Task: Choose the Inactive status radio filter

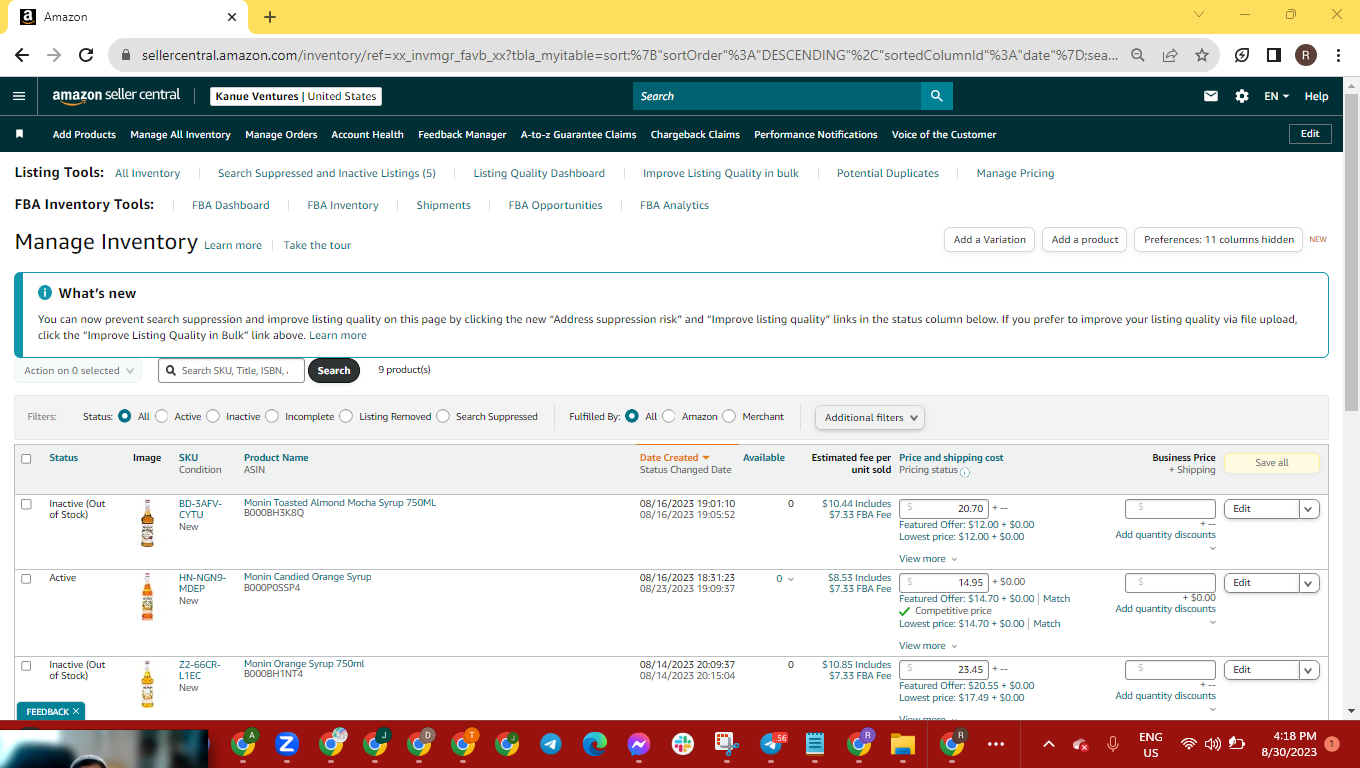Action: pos(213,416)
